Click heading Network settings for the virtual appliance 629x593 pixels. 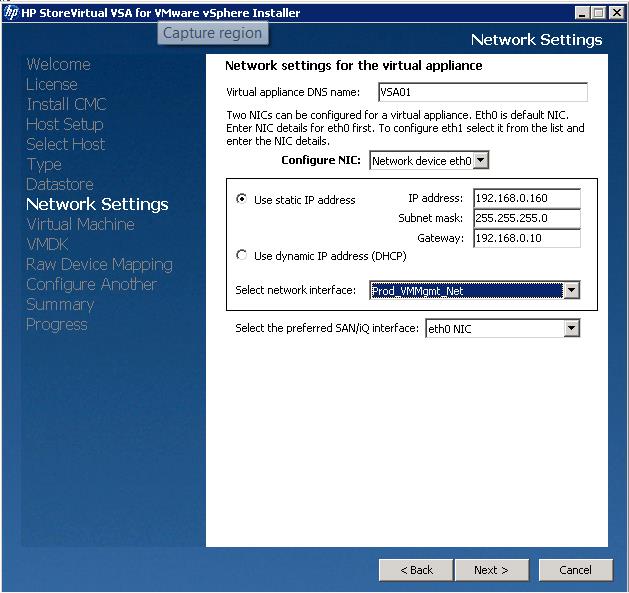(x=353, y=65)
